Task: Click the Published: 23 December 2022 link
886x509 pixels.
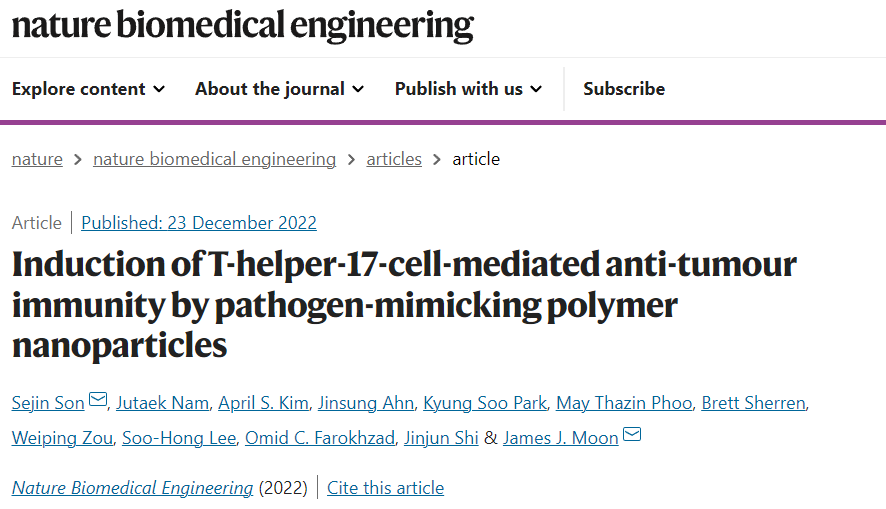Action: point(199,223)
